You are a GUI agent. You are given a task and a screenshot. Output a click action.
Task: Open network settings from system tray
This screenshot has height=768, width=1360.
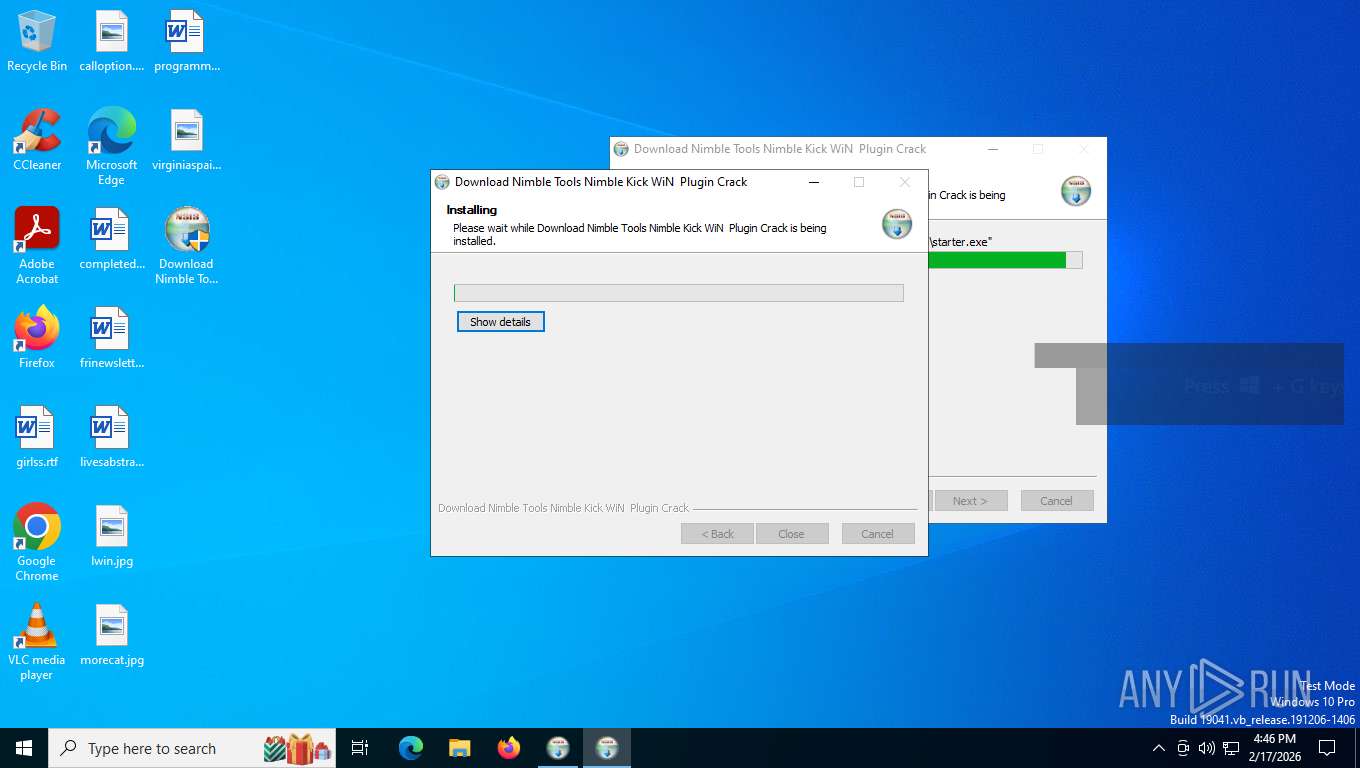(x=1231, y=748)
